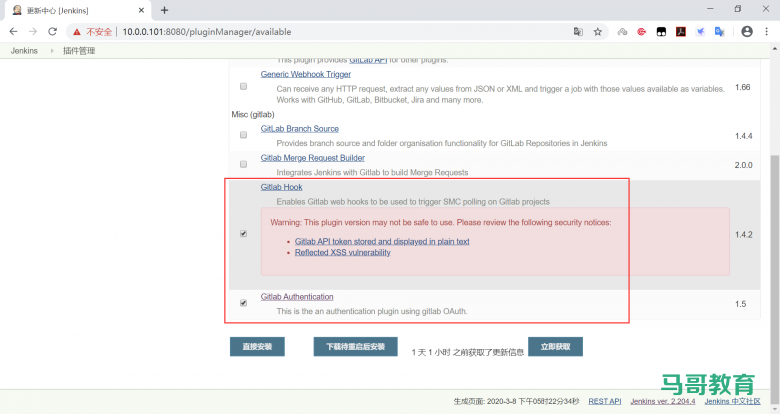Click the cloud extension icon

[x=622, y=31]
